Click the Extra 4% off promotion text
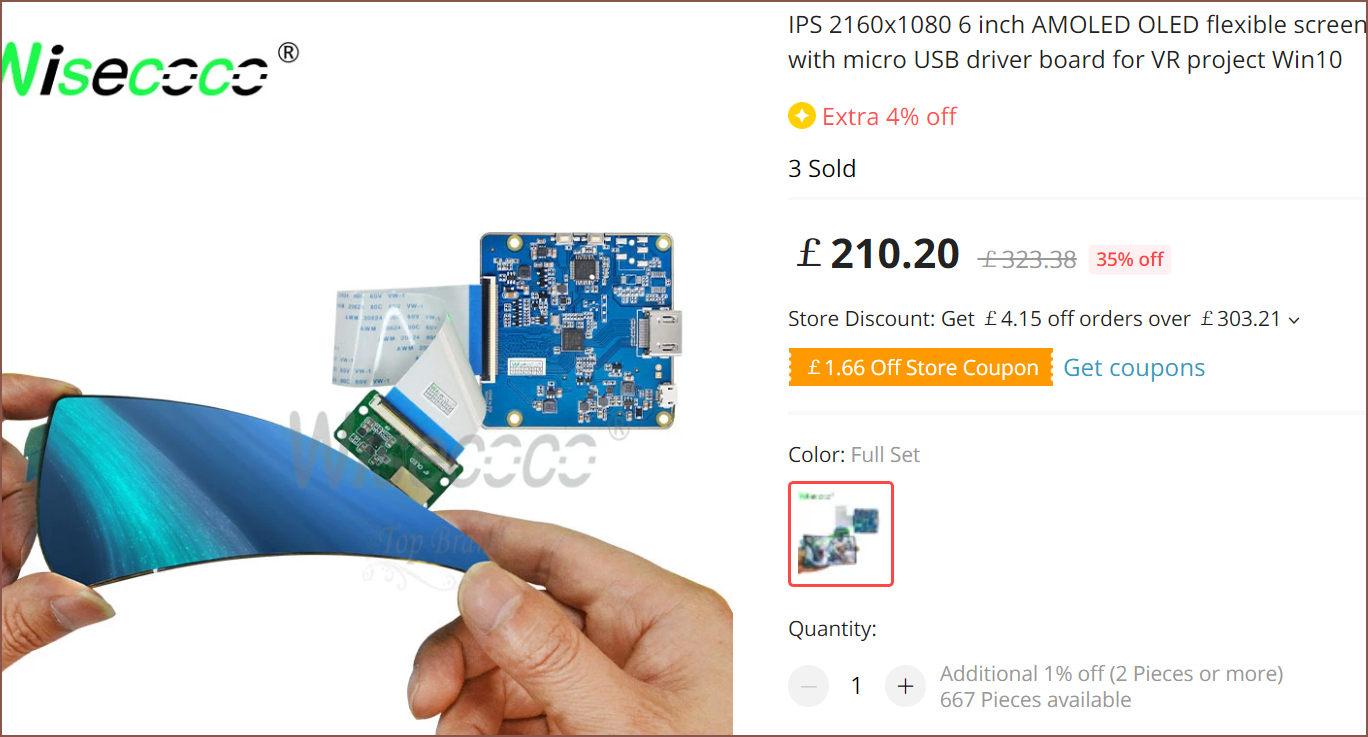1368x737 pixels. click(890, 117)
